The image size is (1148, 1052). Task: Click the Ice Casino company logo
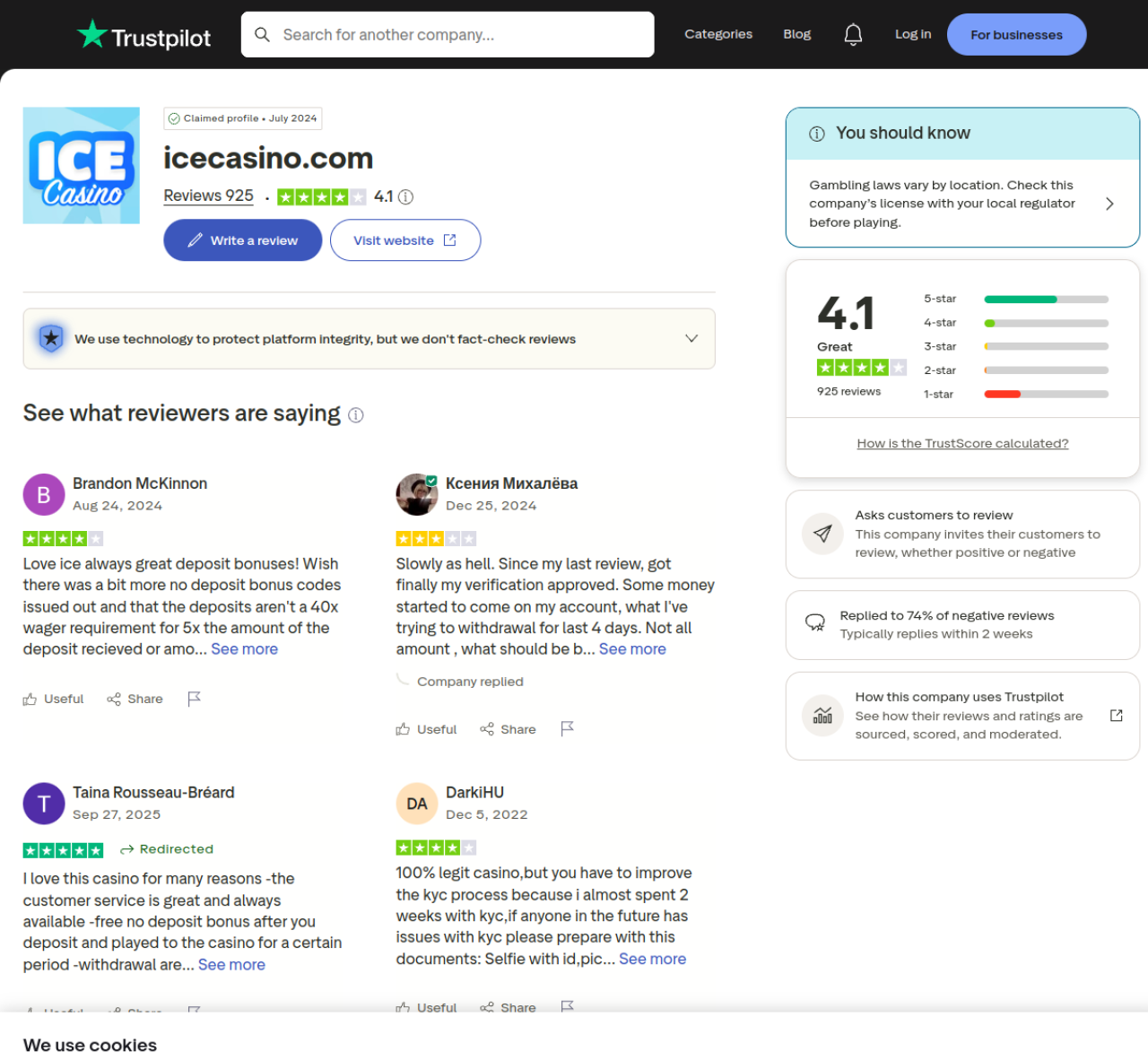pos(82,166)
